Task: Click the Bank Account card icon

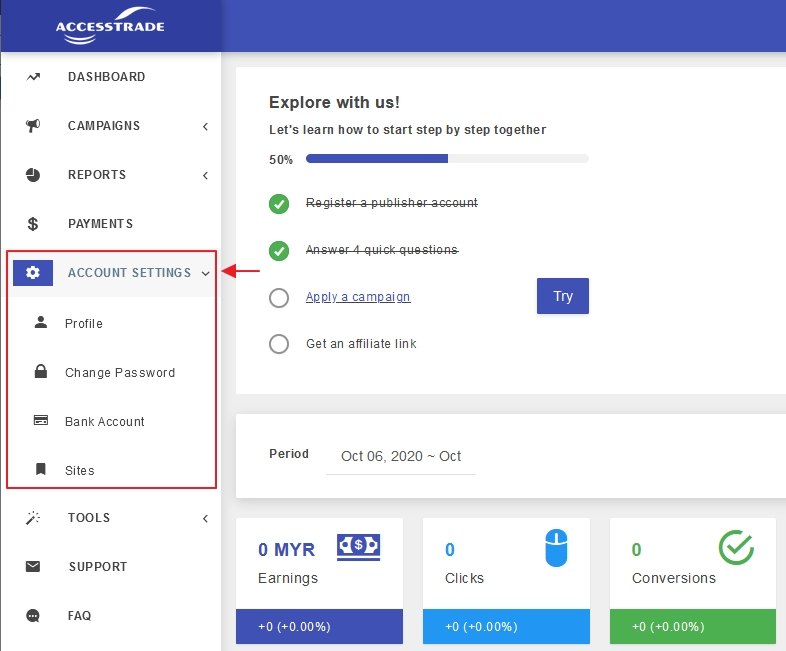Action: click(x=41, y=420)
